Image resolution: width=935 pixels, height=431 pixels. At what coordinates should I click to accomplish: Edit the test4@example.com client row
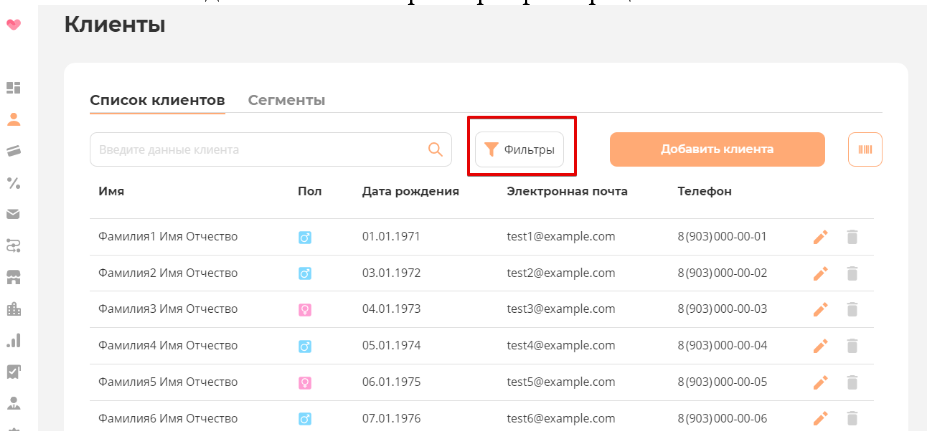(820, 346)
